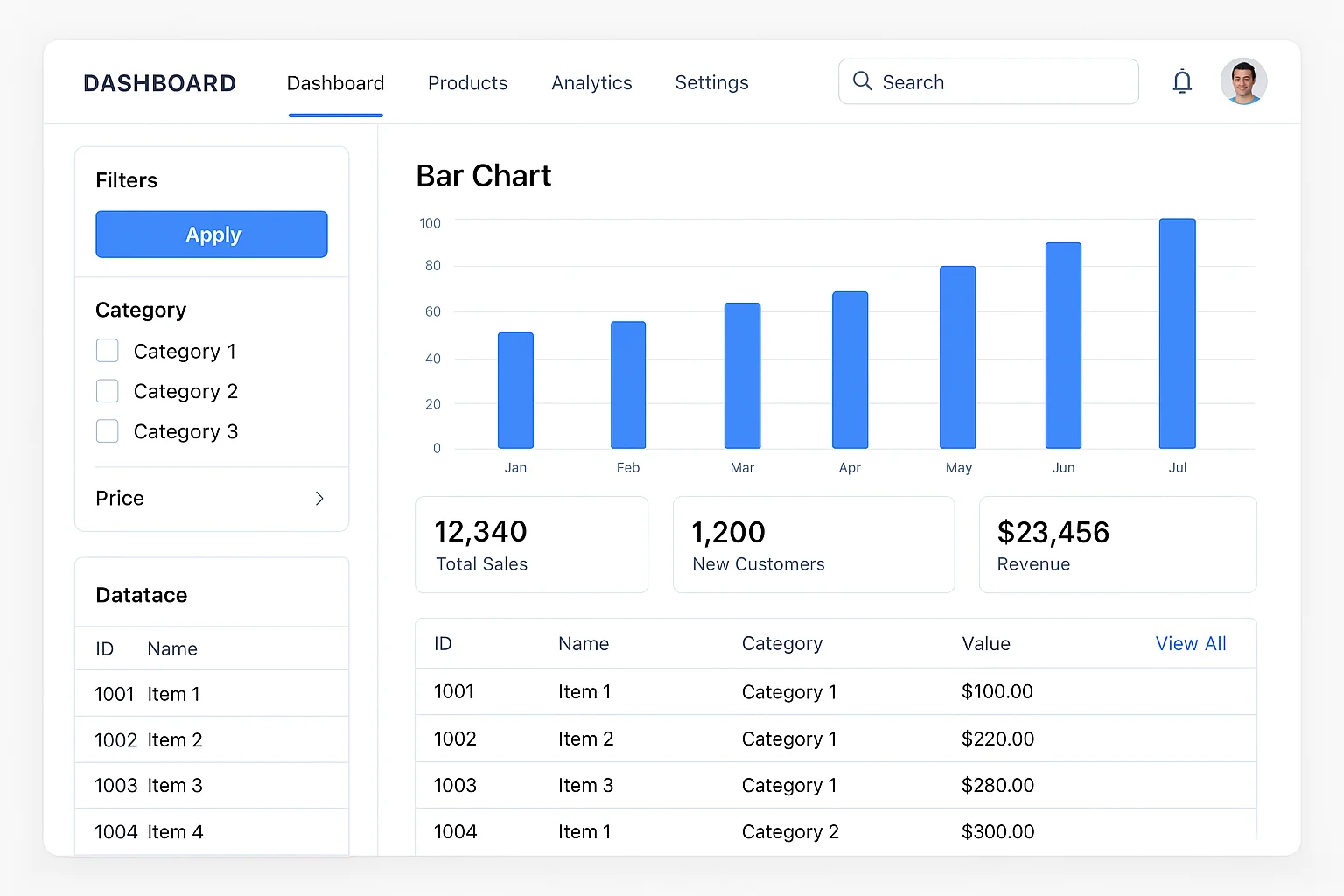Switch to the Products tab
The image size is (1344, 896).
pyautogui.click(x=467, y=83)
